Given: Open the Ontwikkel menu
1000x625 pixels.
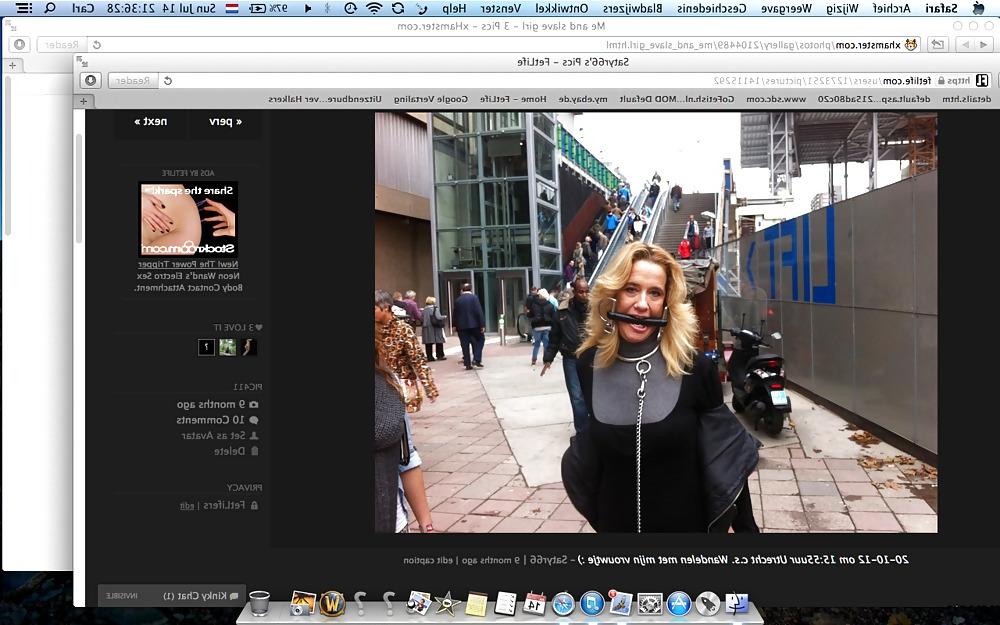Looking at the screenshot, I should tap(561, 8).
